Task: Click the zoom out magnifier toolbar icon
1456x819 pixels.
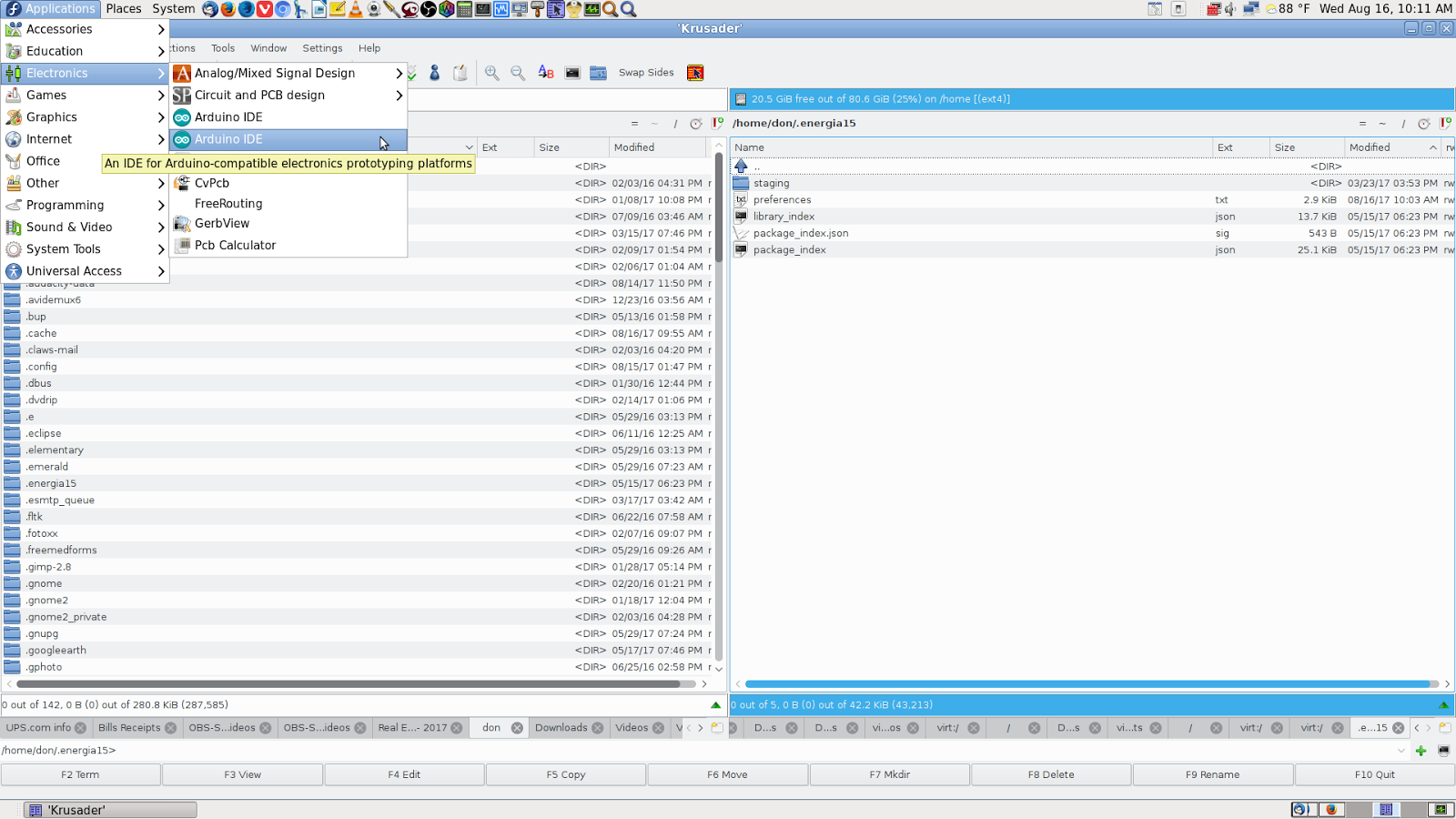Action: click(517, 73)
